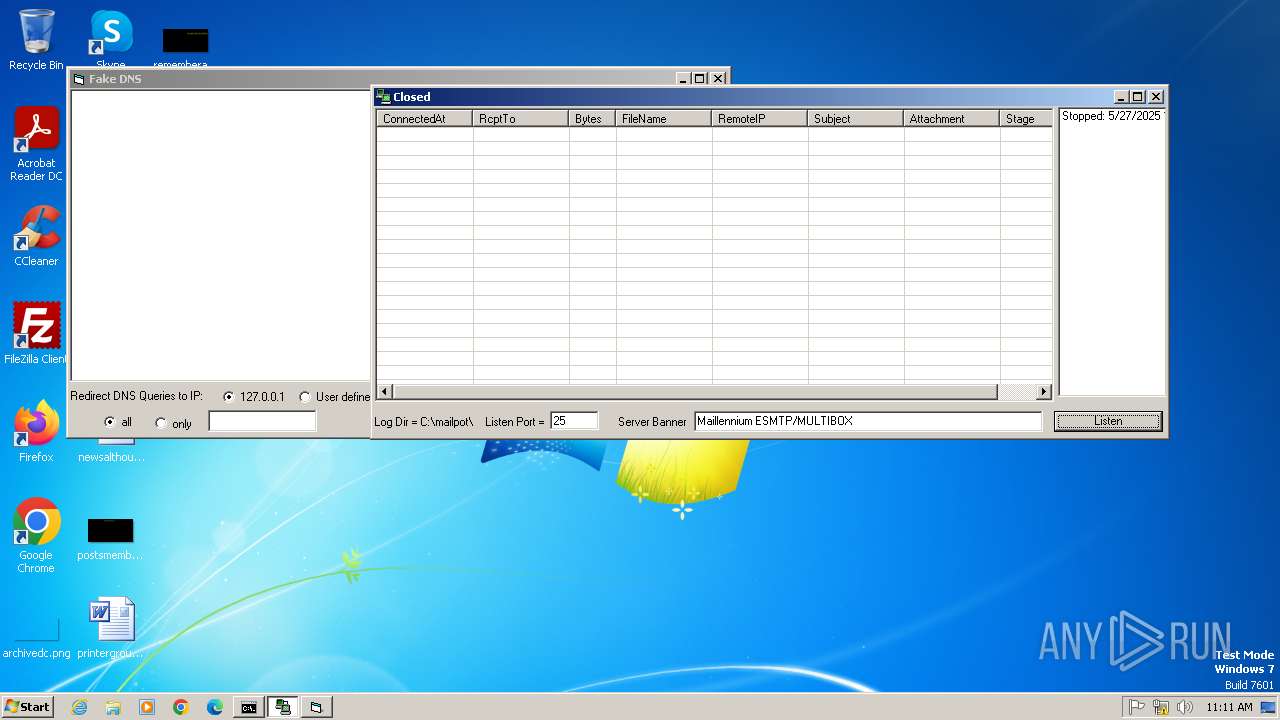Open the volume speaker tray icon
1280x720 pixels.
(x=1185, y=707)
